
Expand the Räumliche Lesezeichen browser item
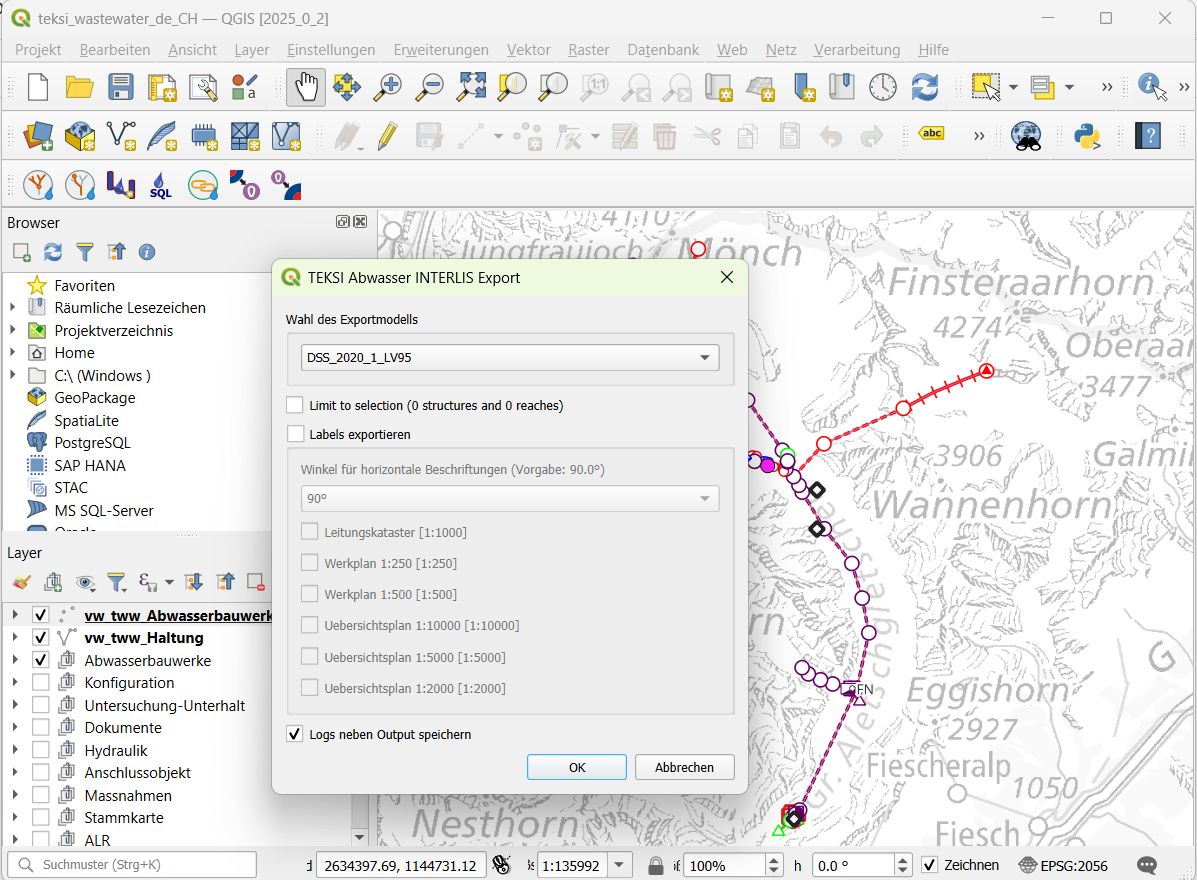coord(13,308)
